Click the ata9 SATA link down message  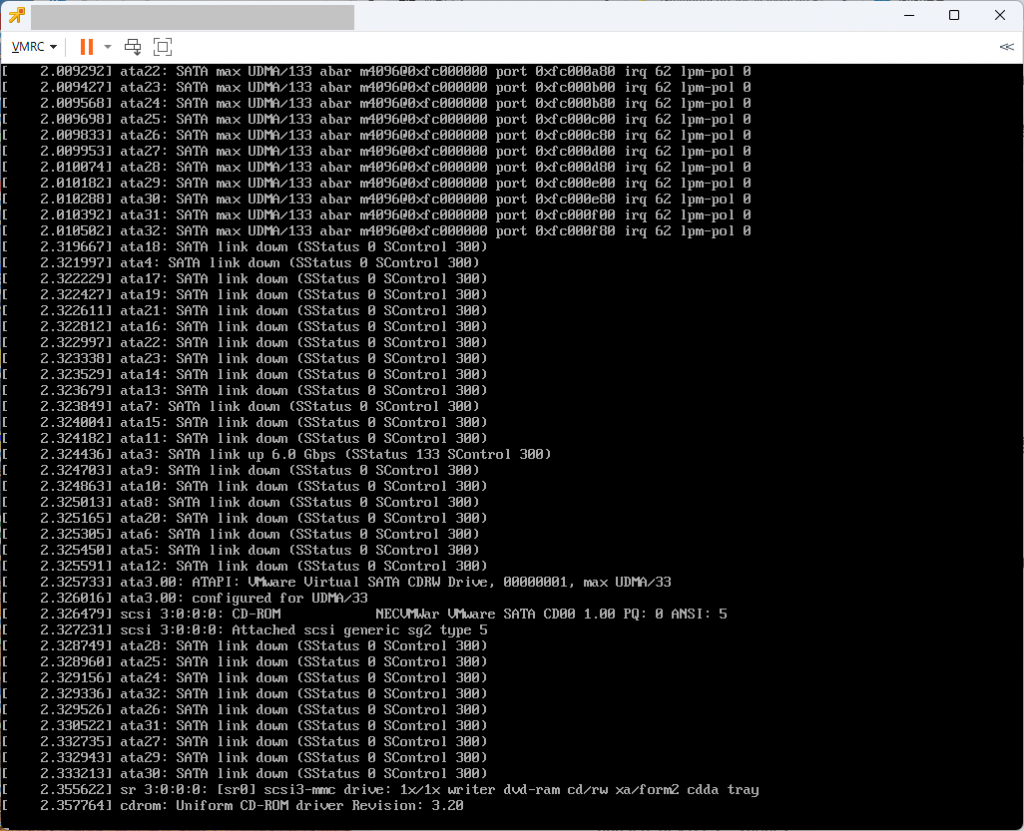pyautogui.click(x=241, y=470)
